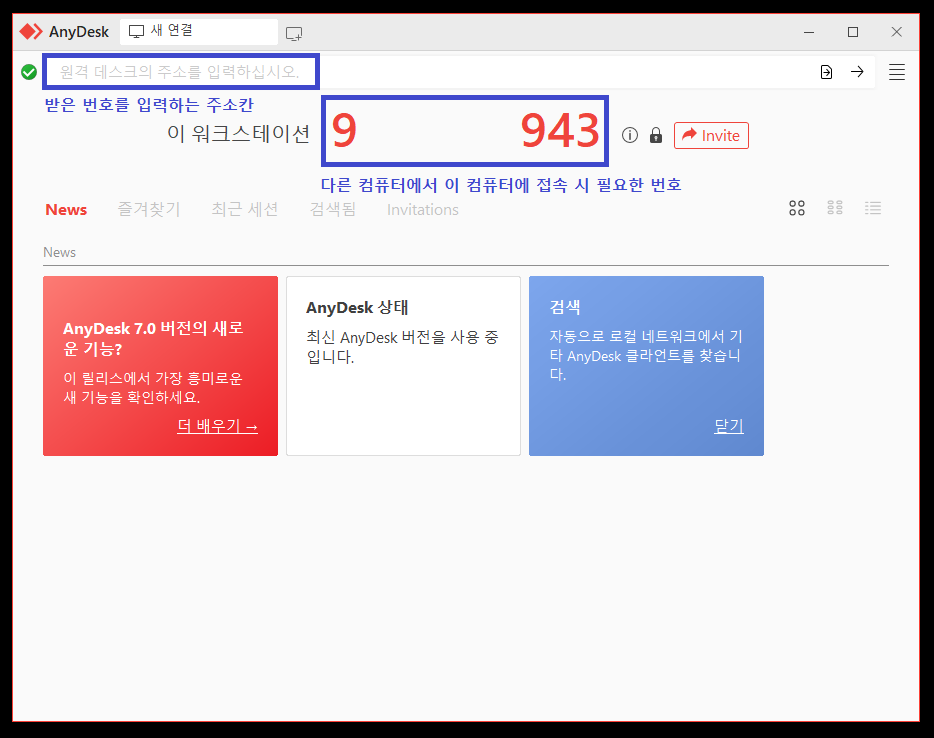Open the 즐겨찾기 tab

(149, 210)
